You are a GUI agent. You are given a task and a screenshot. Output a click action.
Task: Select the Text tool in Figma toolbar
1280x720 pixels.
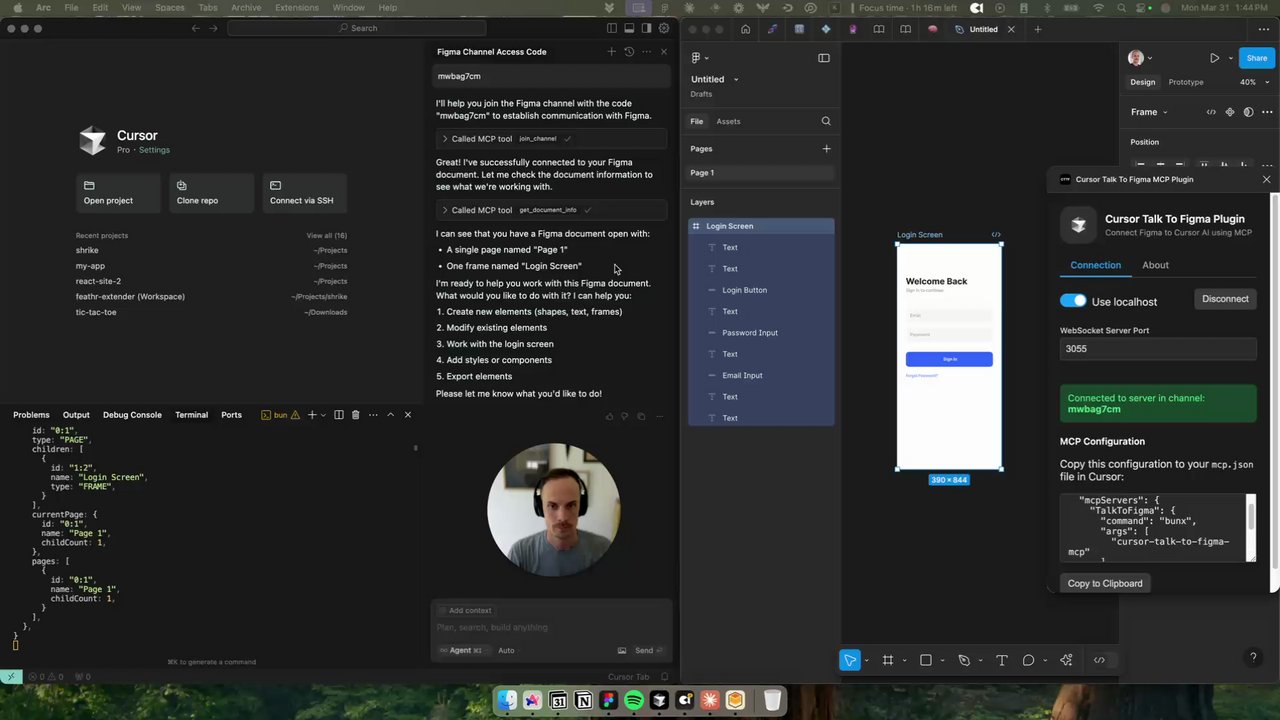coord(1002,660)
